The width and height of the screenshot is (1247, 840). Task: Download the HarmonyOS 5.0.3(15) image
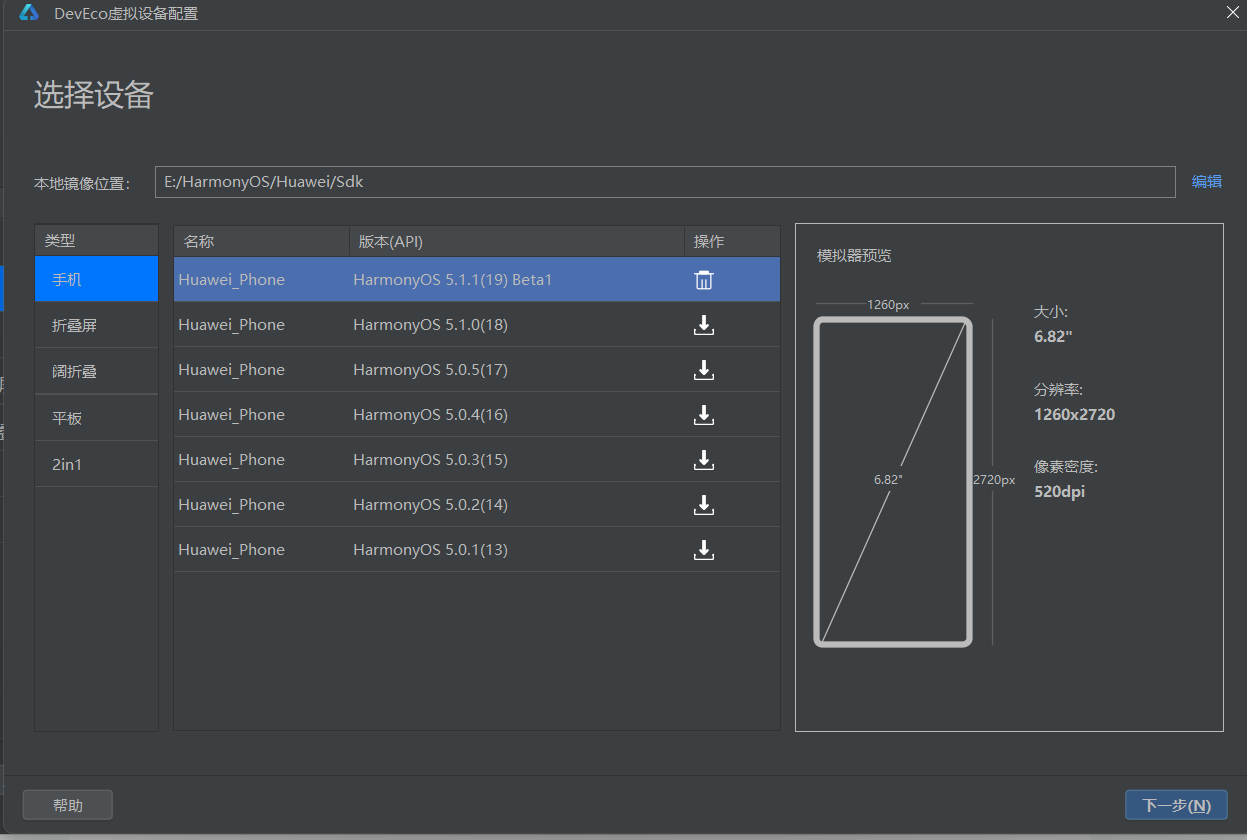tap(704, 460)
